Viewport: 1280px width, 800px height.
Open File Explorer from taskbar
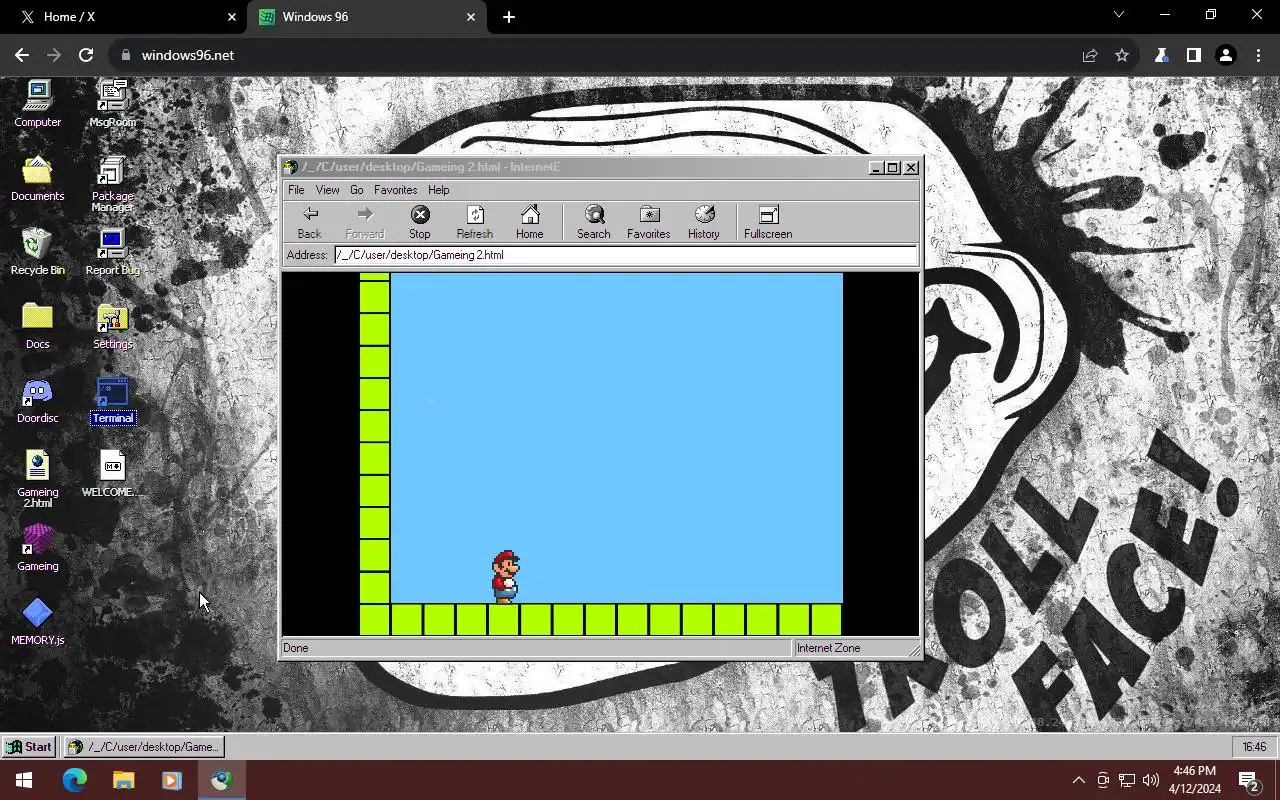(x=123, y=780)
